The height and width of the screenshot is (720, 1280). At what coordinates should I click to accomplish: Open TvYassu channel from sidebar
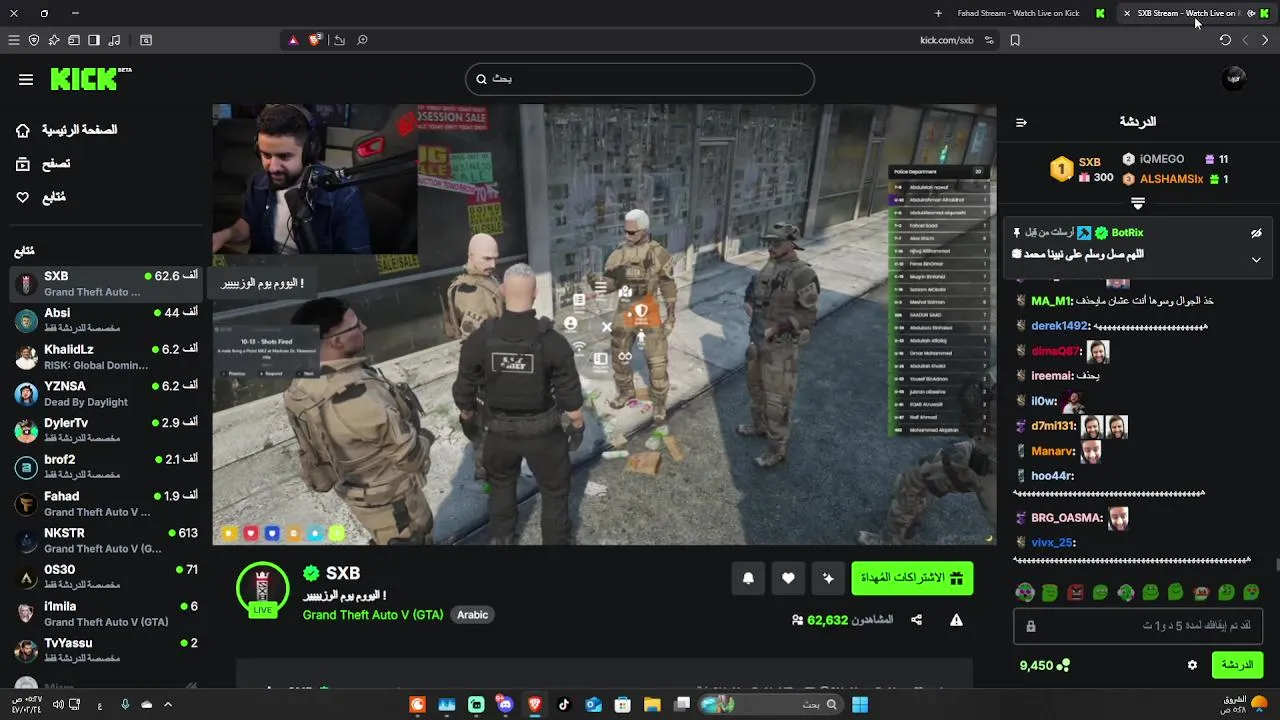106,650
